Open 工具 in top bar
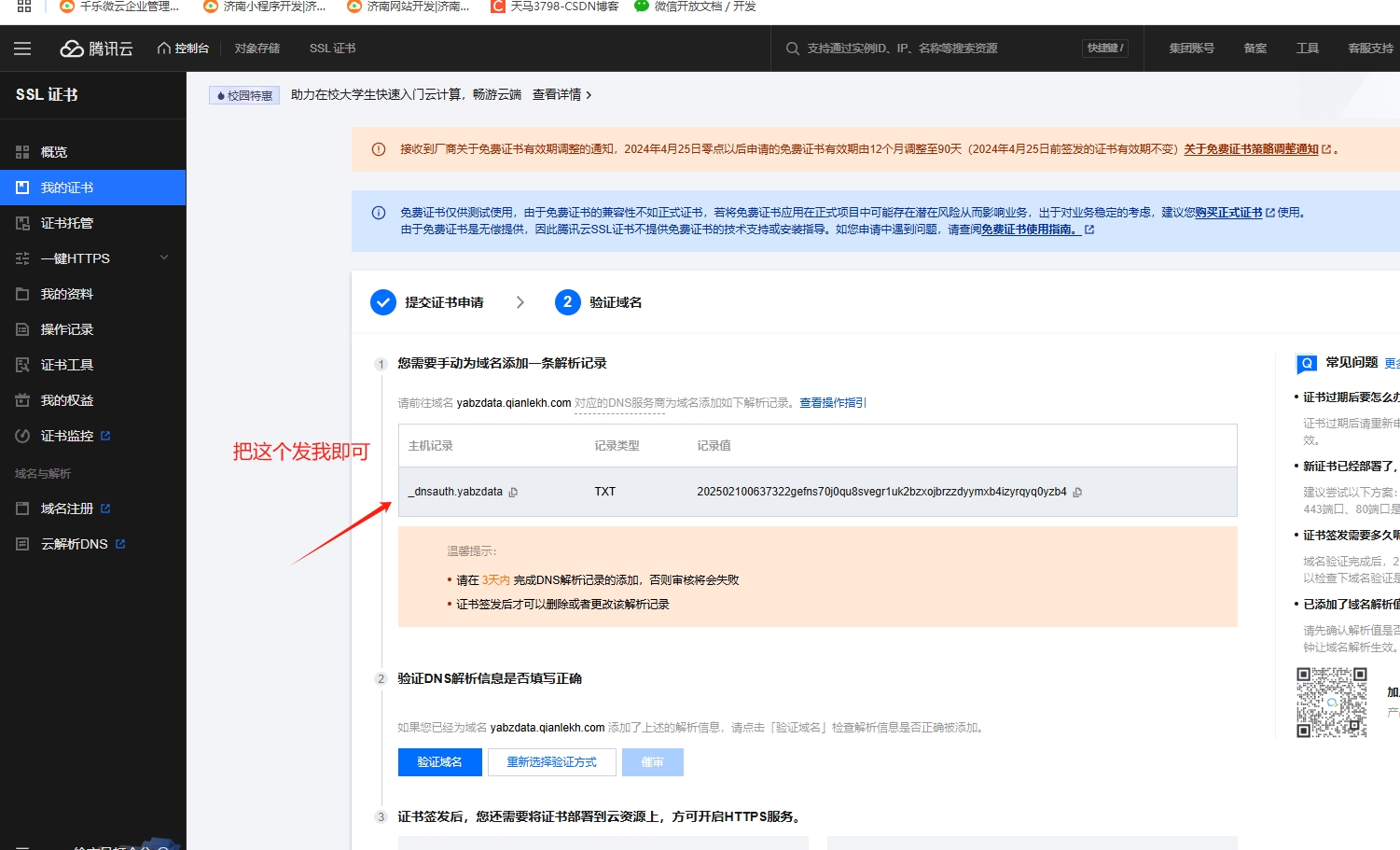This screenshot has height=850, width=1400. [x=1307, y=49]
